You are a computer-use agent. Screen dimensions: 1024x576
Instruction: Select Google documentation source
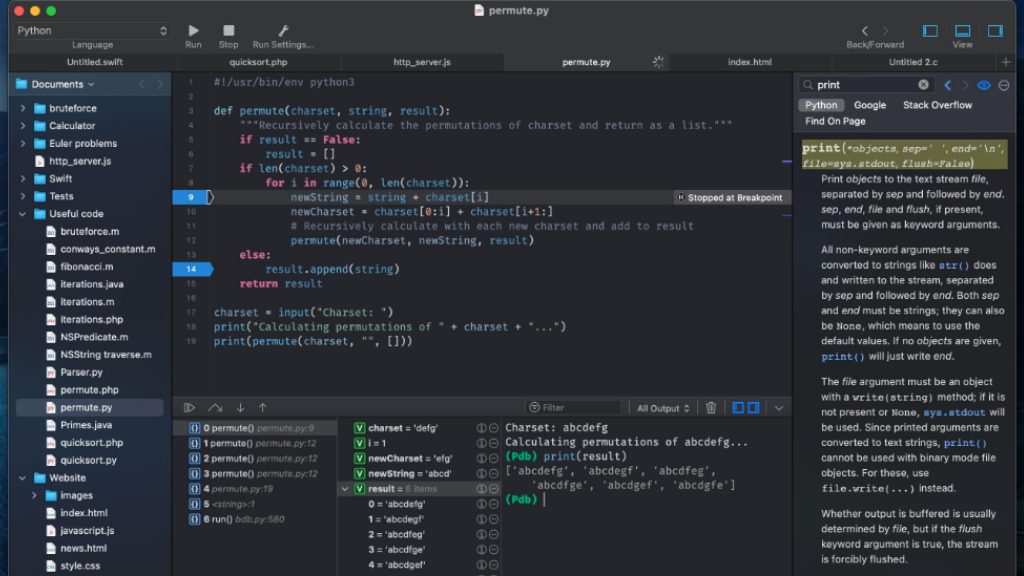point(870,105)
